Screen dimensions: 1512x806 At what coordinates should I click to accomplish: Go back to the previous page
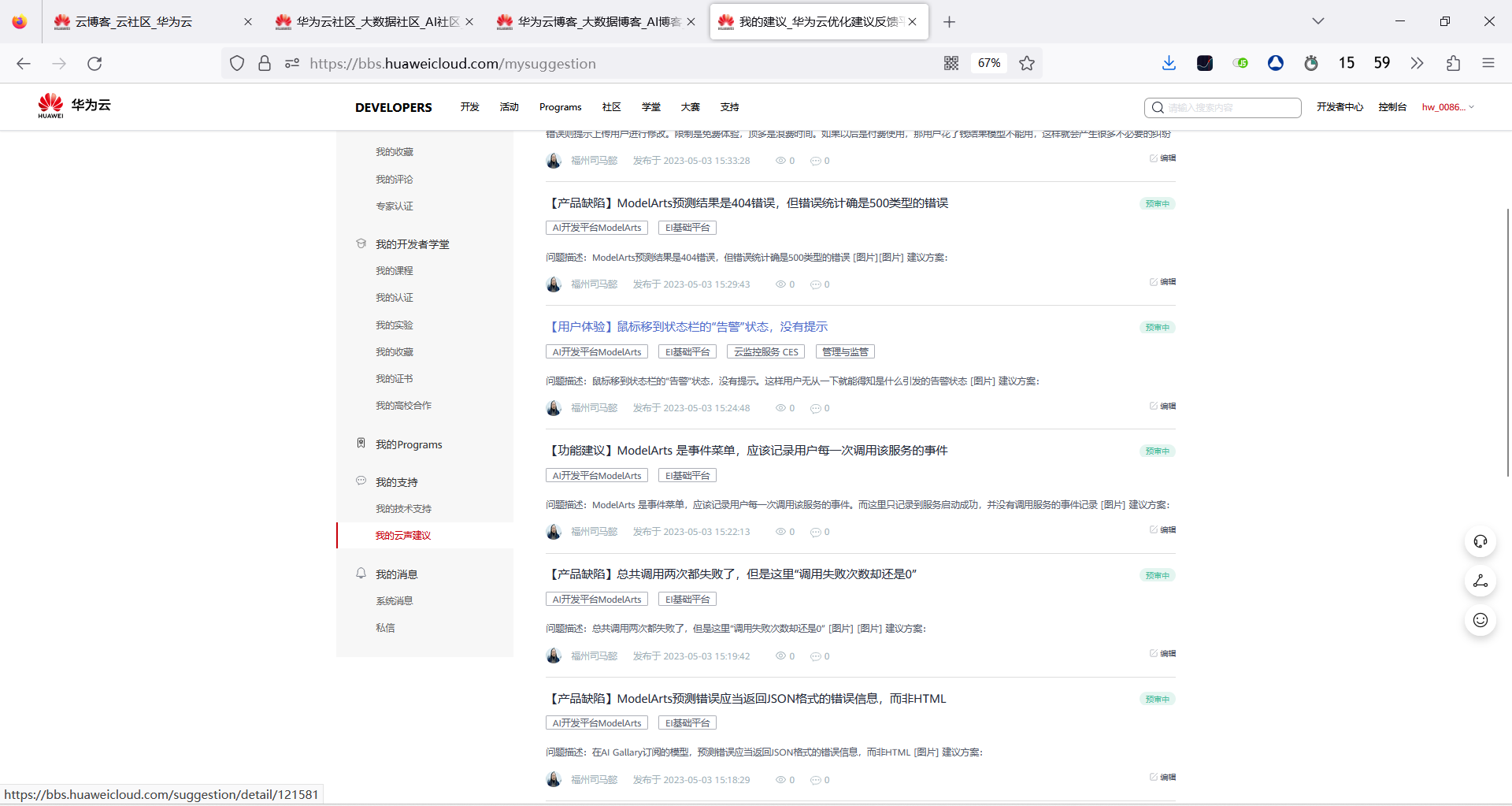tap(24, 63)
